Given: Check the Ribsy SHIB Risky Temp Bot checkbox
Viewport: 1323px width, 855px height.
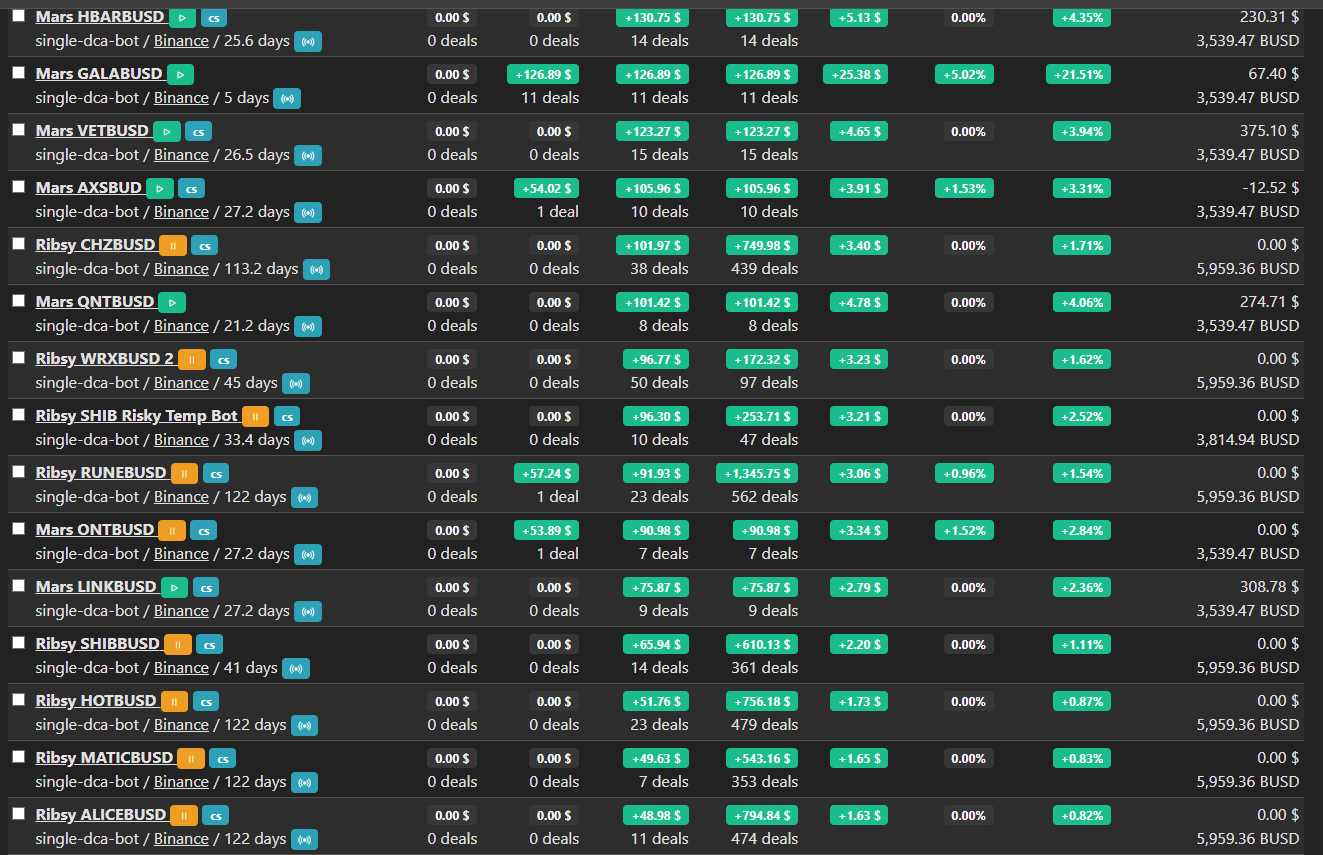Looking at the screenshot, I should coord(18,414).
